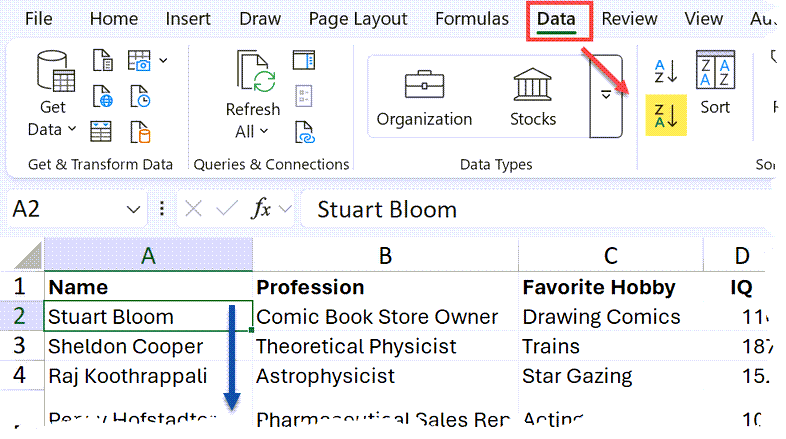Confirm entry with the checkmark icon

pos(227,209)
